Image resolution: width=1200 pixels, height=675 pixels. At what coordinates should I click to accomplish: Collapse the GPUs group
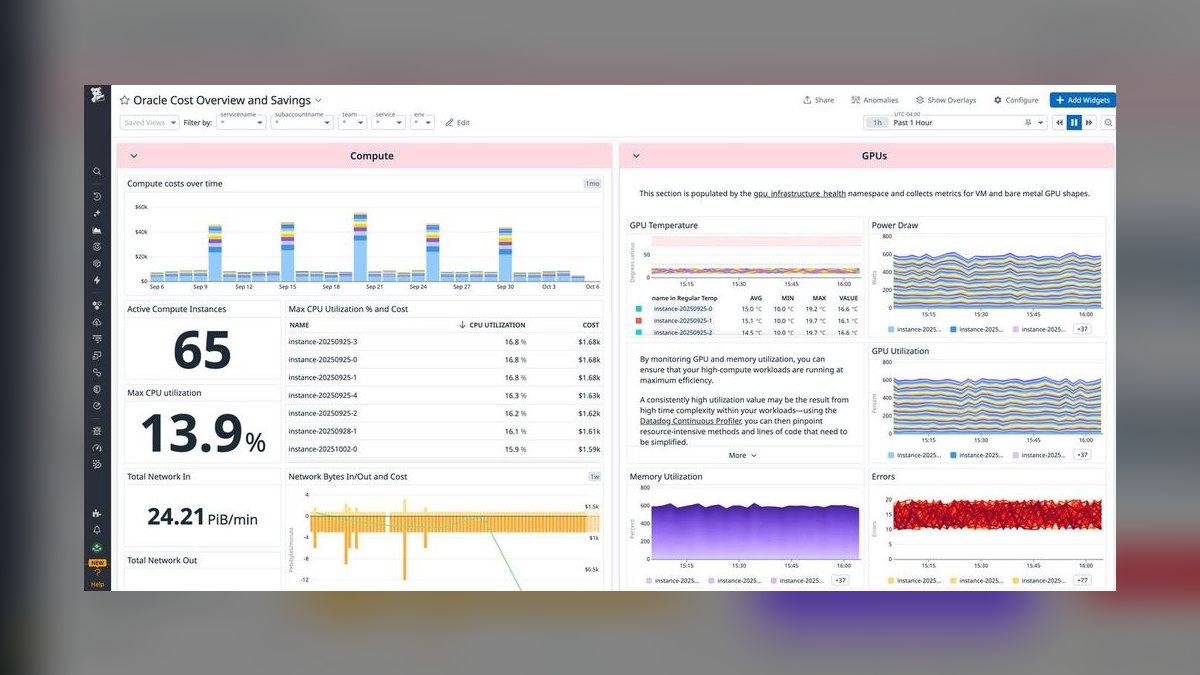[636, 156]
